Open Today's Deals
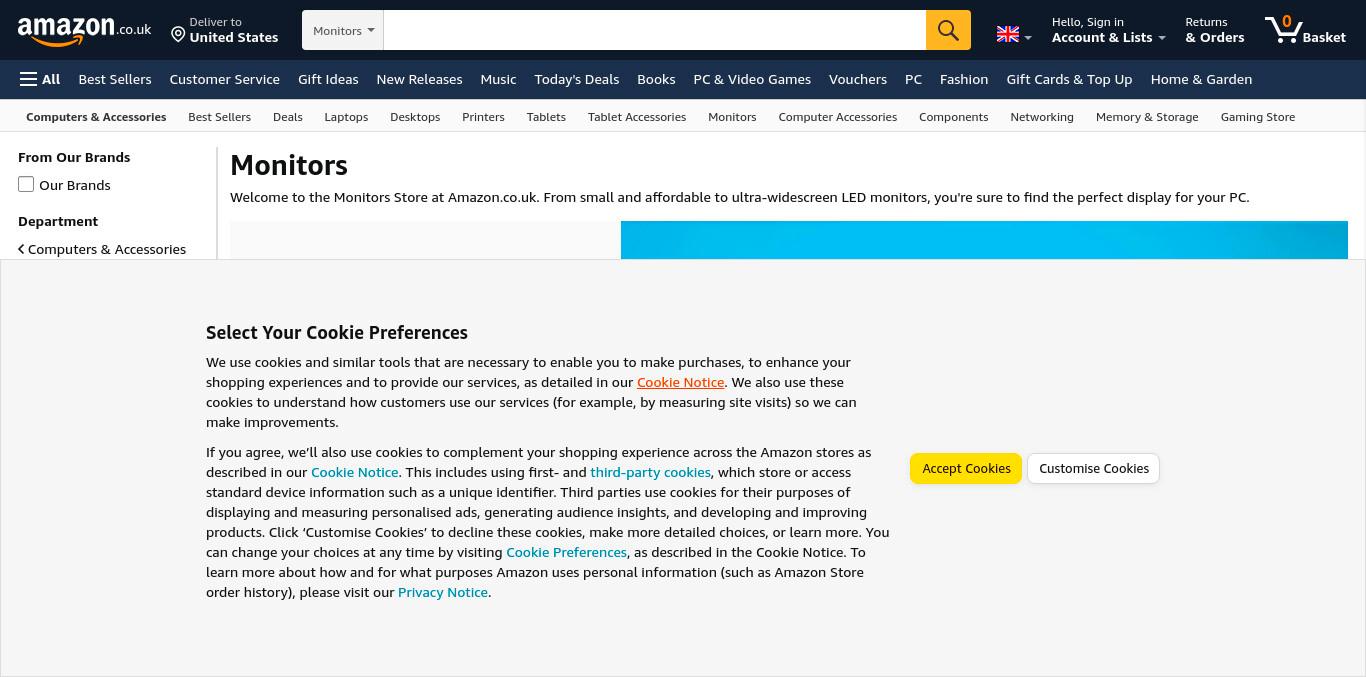This screenshot has height=677, width=1366. pos(576,79)
